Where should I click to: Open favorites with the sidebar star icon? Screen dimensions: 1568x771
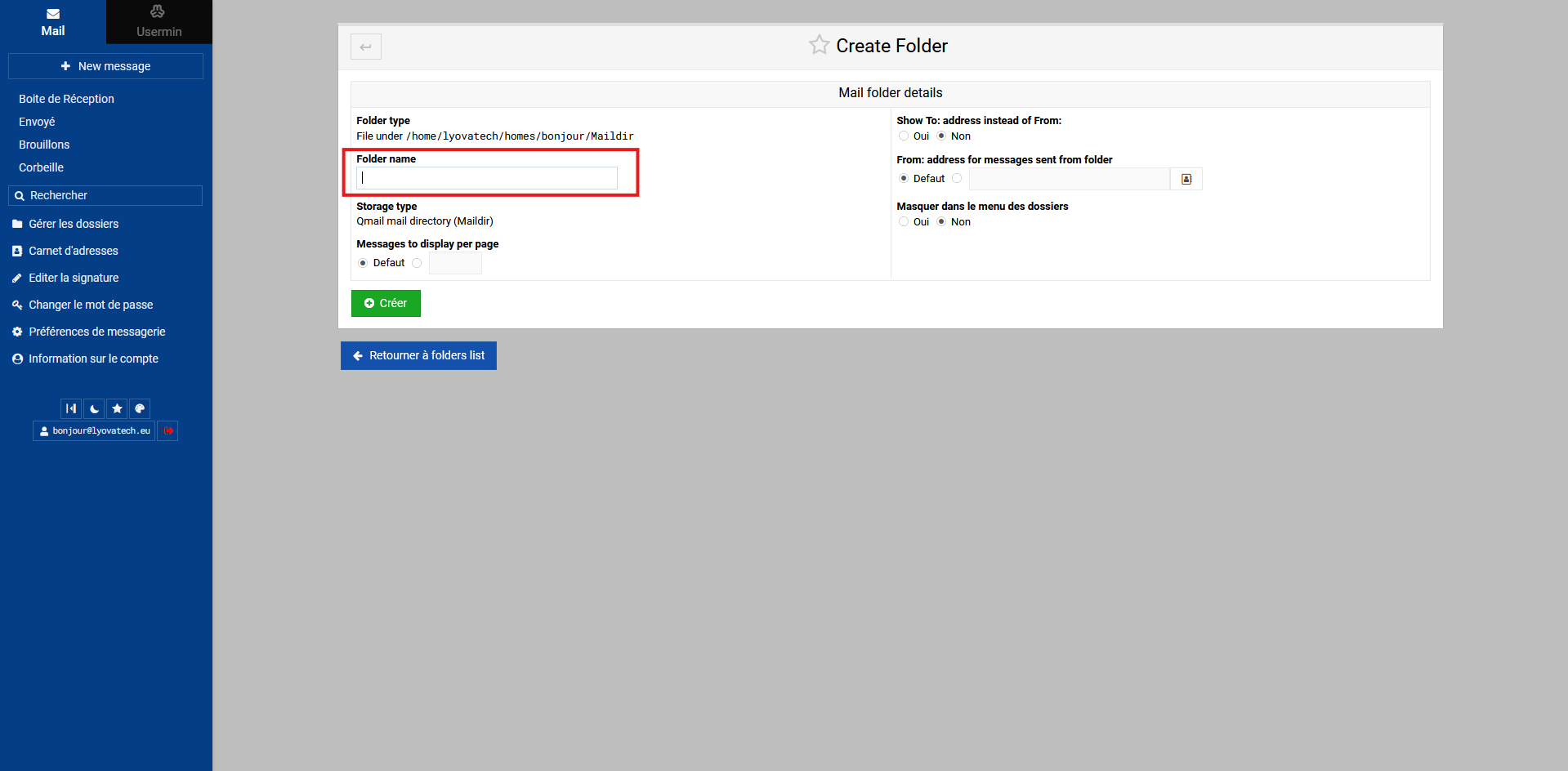[117, 408]
